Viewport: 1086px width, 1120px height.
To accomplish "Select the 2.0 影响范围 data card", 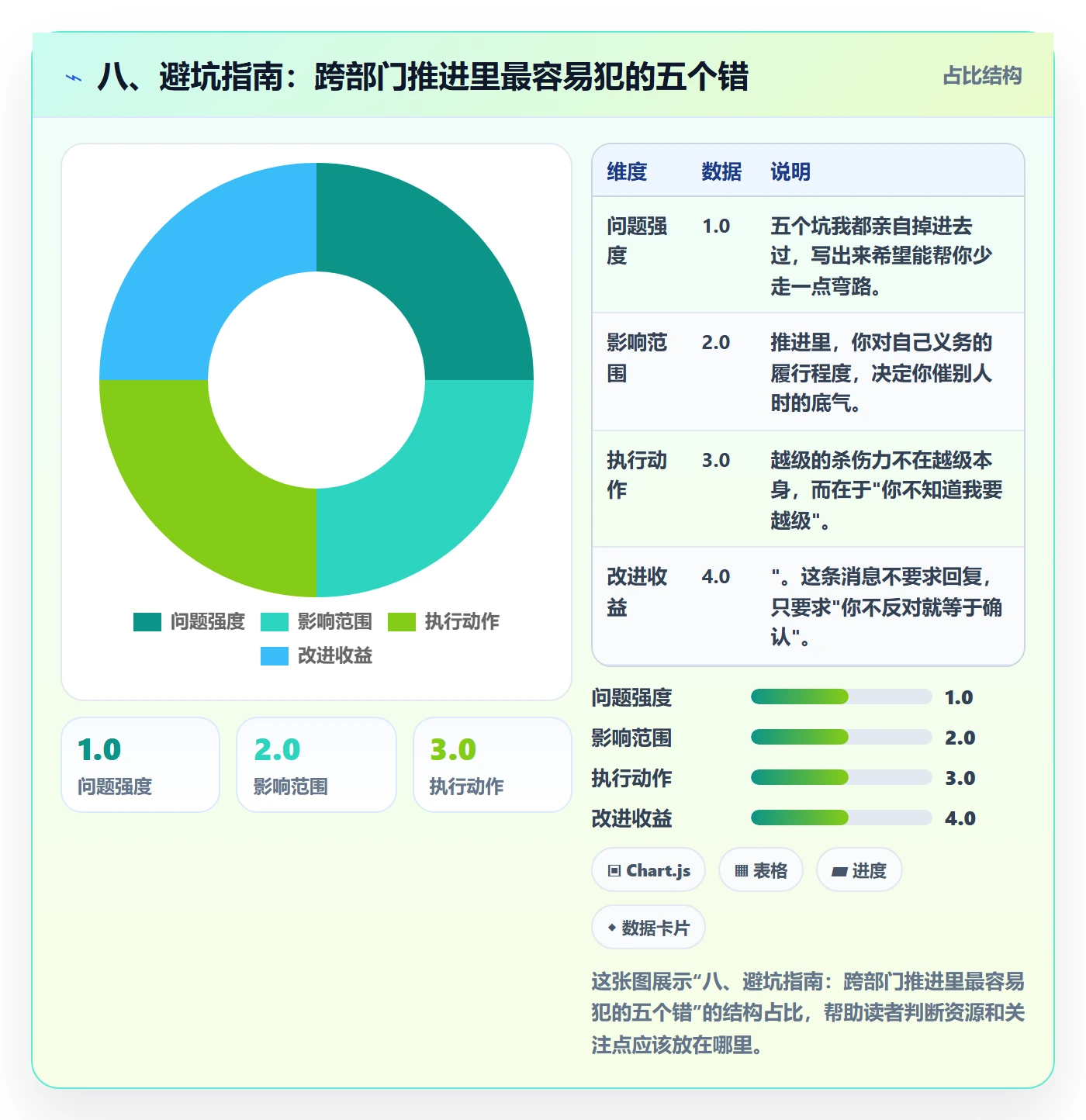I will (316, 765).
